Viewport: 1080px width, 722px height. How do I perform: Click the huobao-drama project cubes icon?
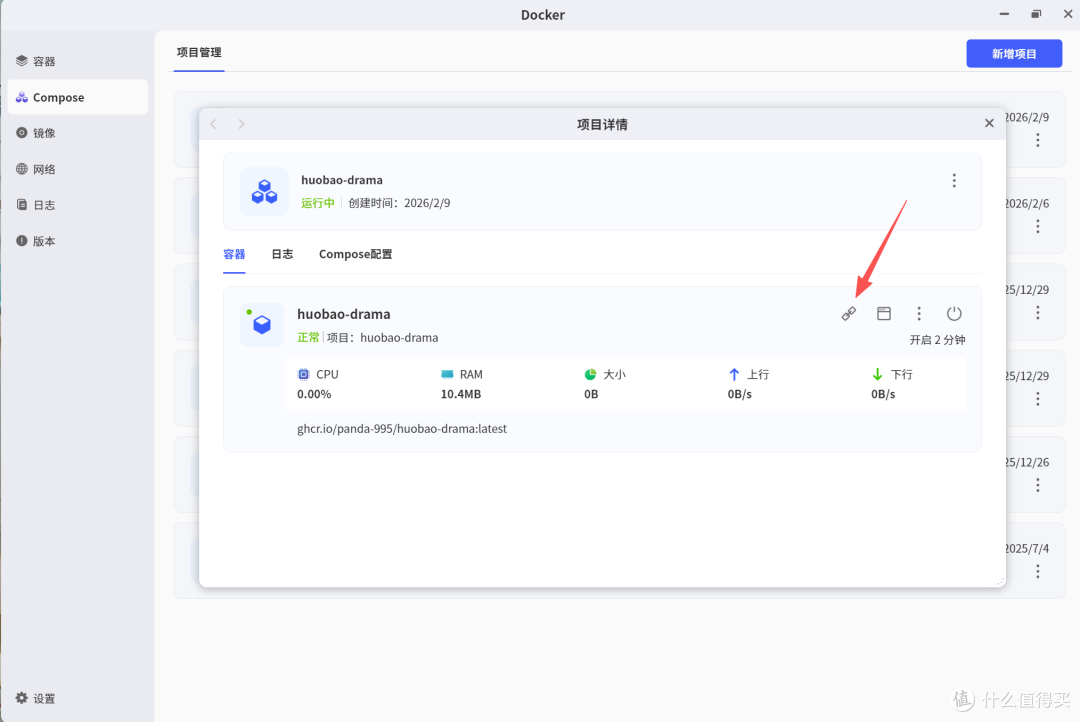coord(264,192)
